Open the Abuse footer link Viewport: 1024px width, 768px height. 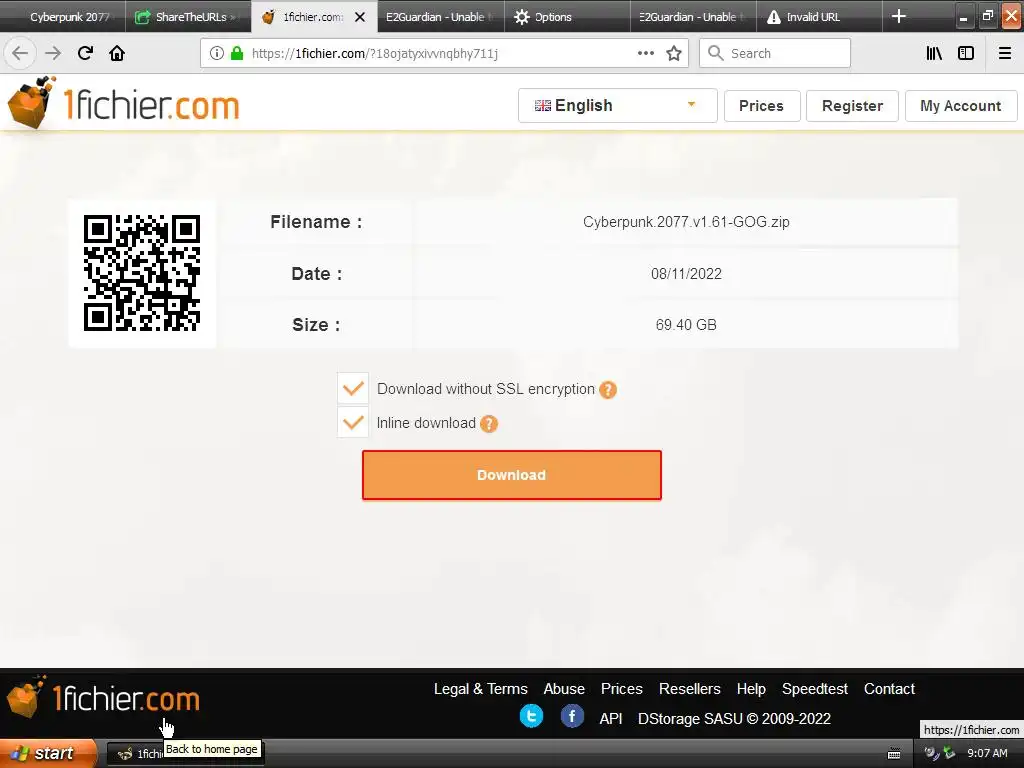click(x=564, y=689)
